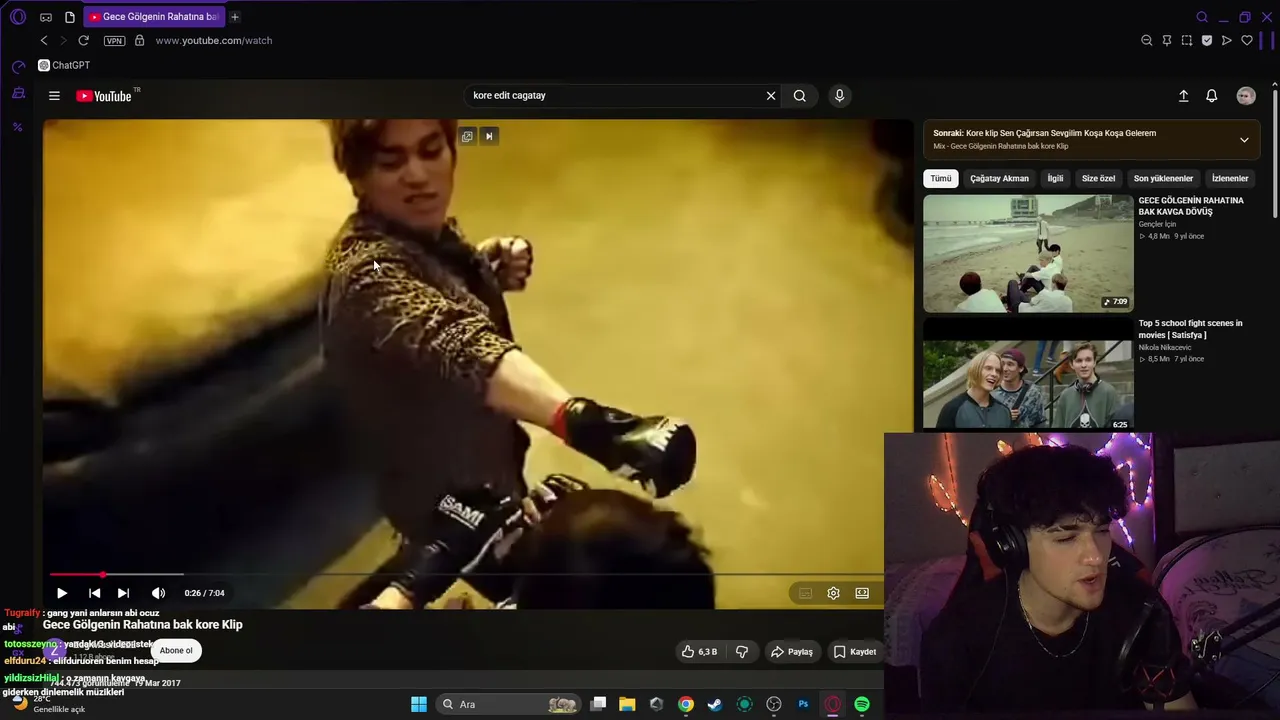
Task: Open Opera sidebar GX control icon
Action: click(18, 94)
